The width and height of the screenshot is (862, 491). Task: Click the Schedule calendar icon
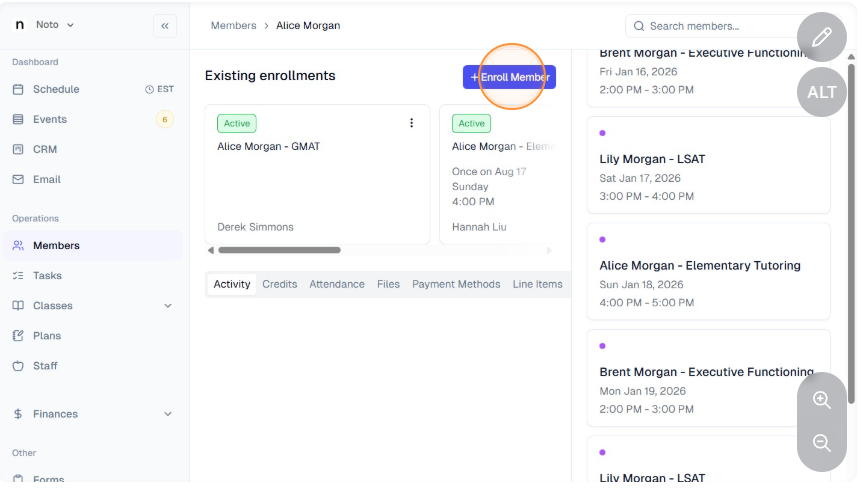point(18,89)
